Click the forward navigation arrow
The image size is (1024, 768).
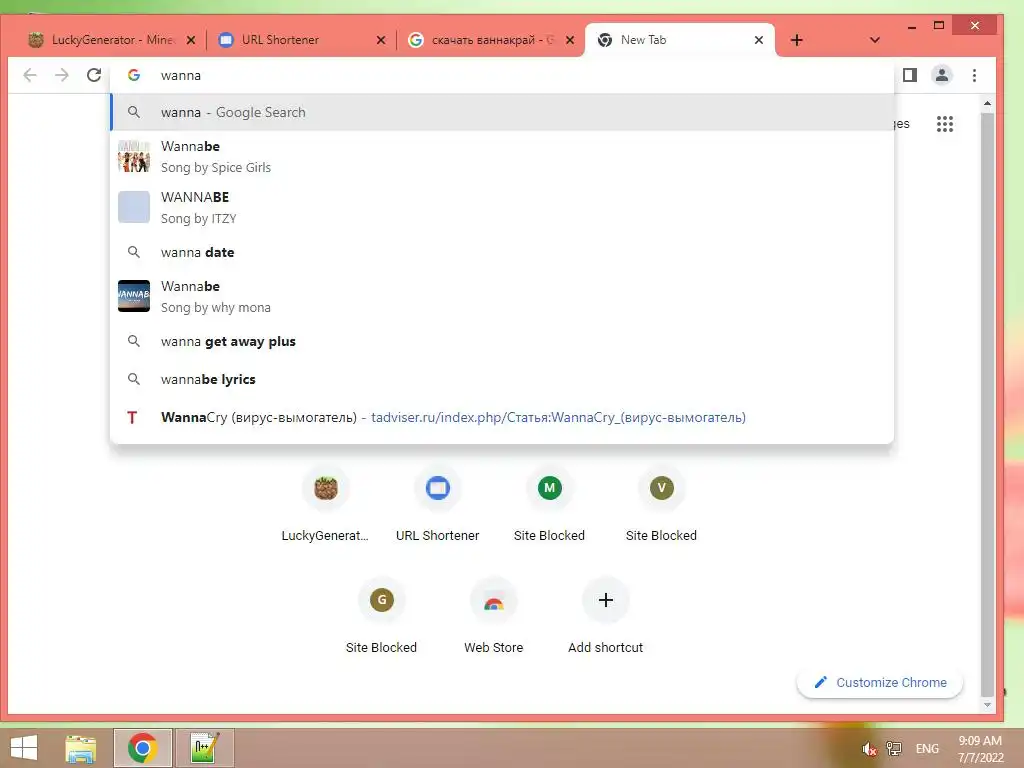pyautogui.click(x=61, y=75)
